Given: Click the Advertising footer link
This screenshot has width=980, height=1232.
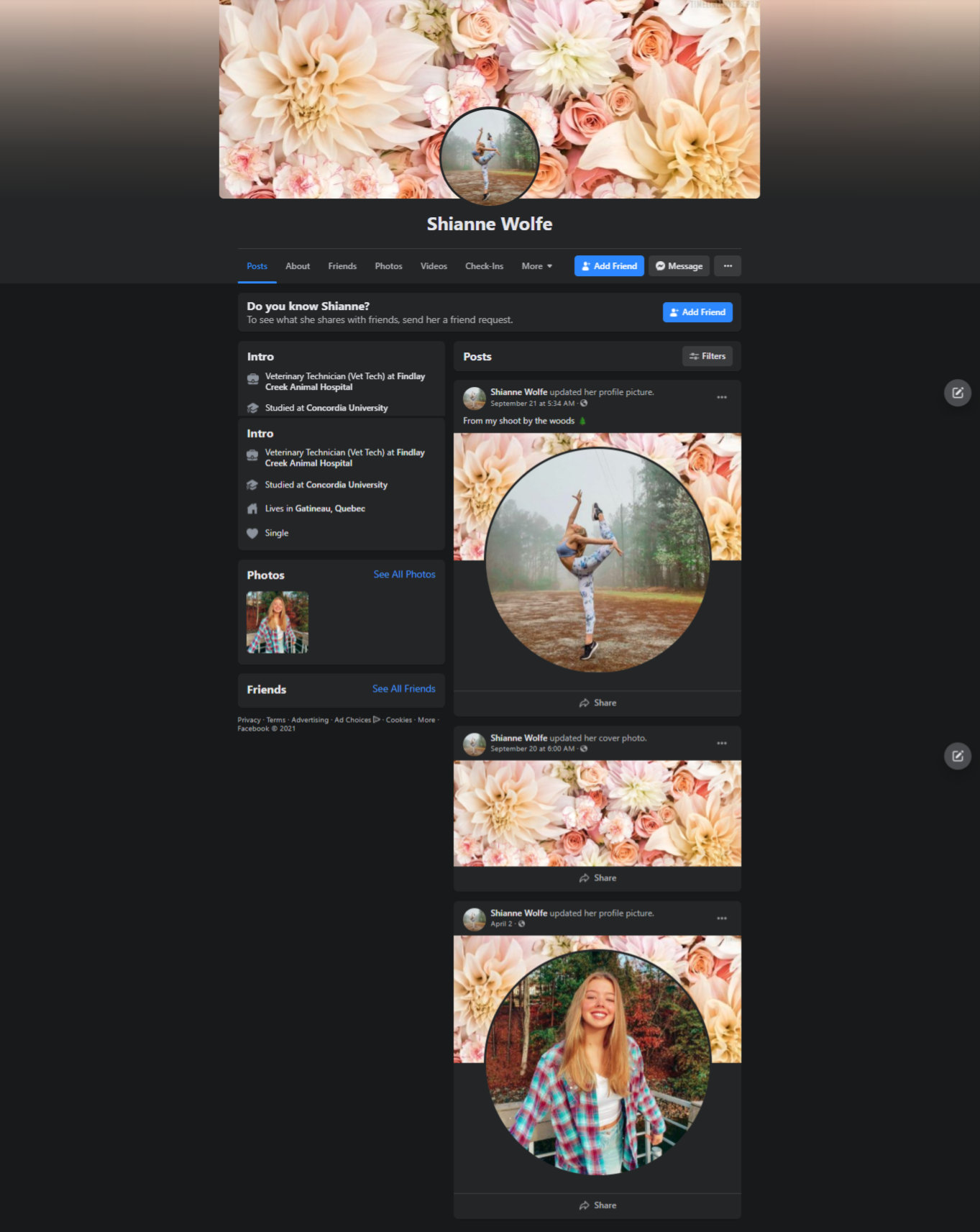Looking at the screenshot, I should point(310,720).
